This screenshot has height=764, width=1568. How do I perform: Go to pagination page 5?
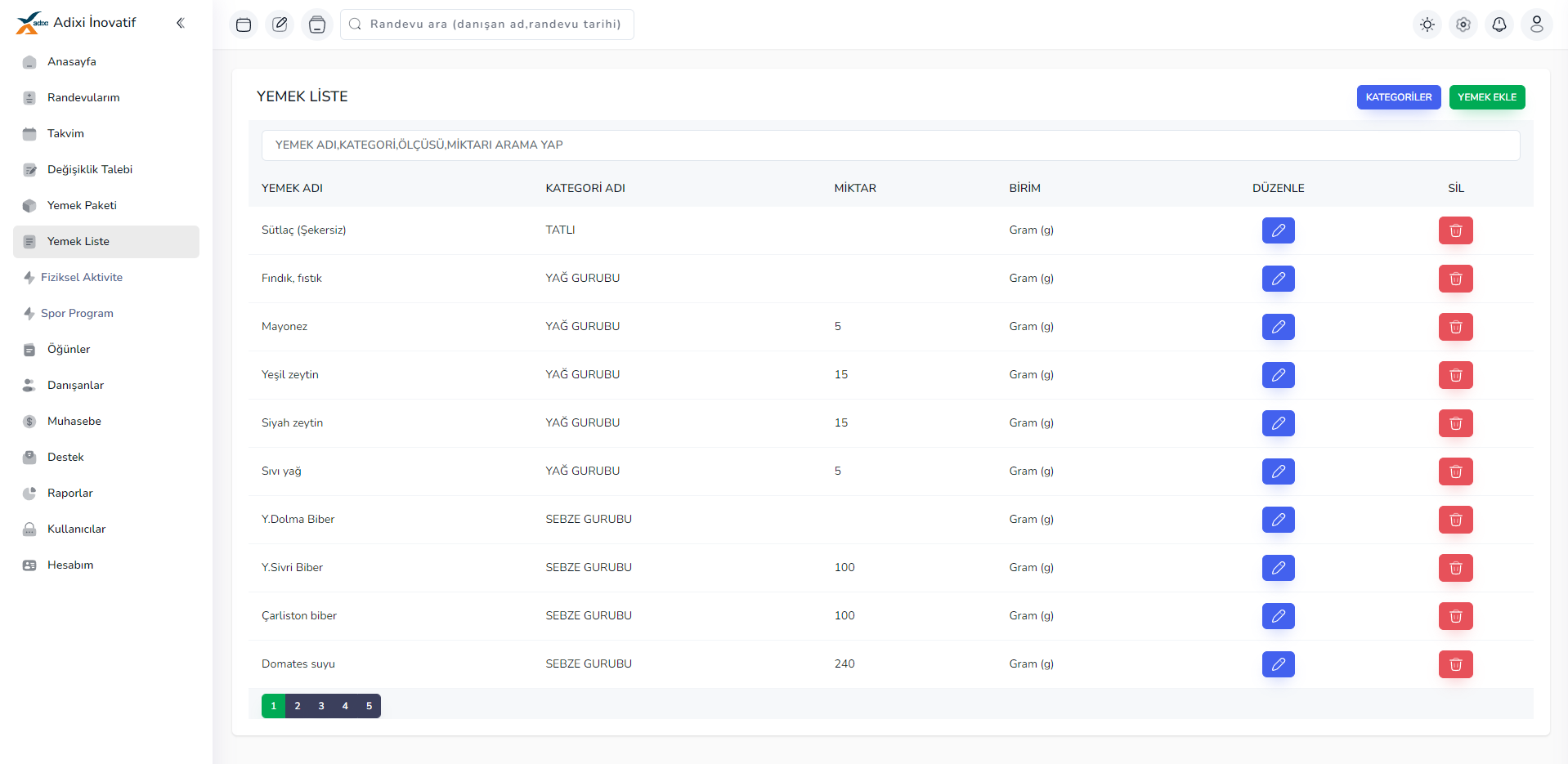[x=369, y=706]
